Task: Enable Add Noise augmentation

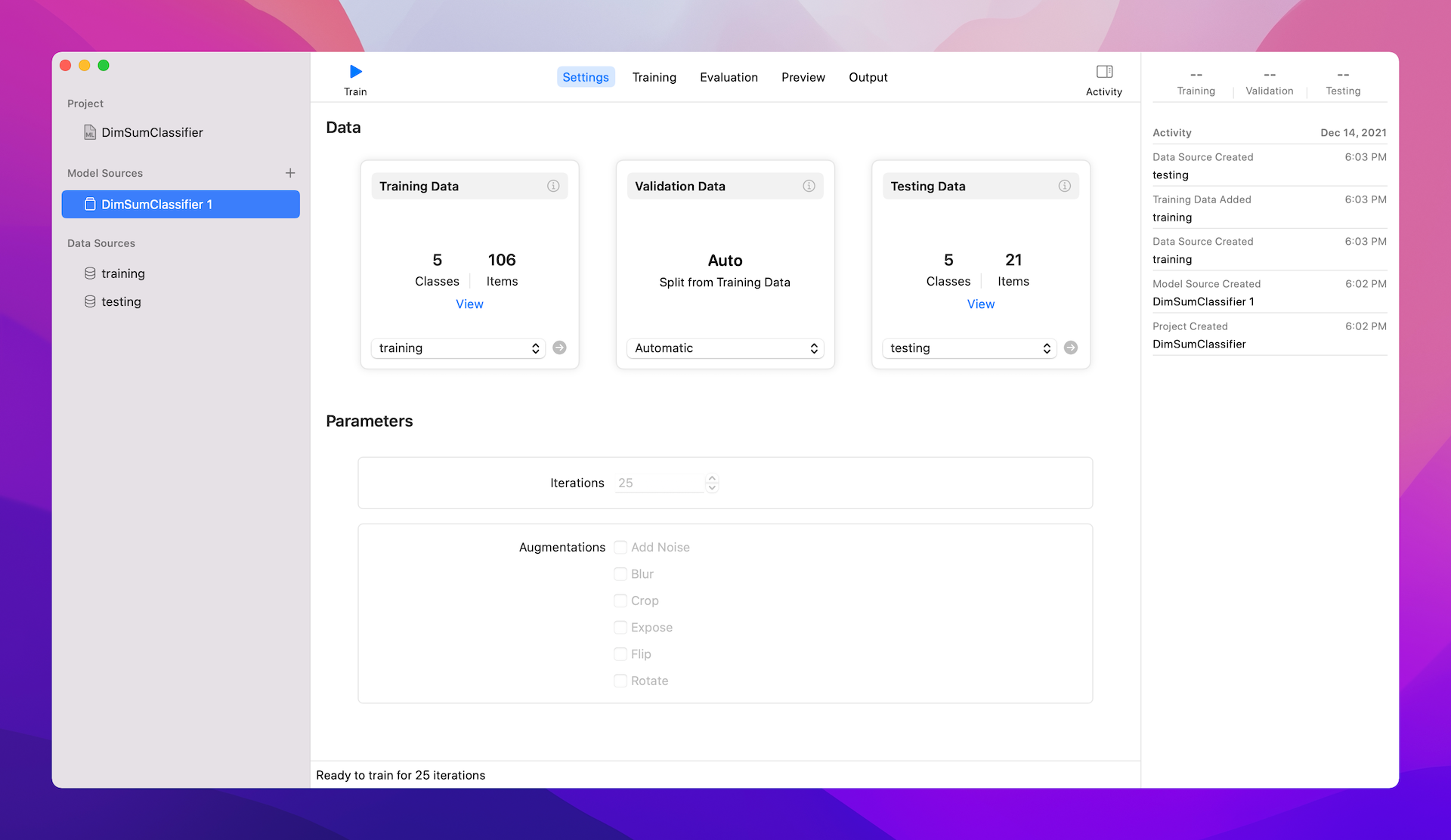Action: [x=620, y=547]
